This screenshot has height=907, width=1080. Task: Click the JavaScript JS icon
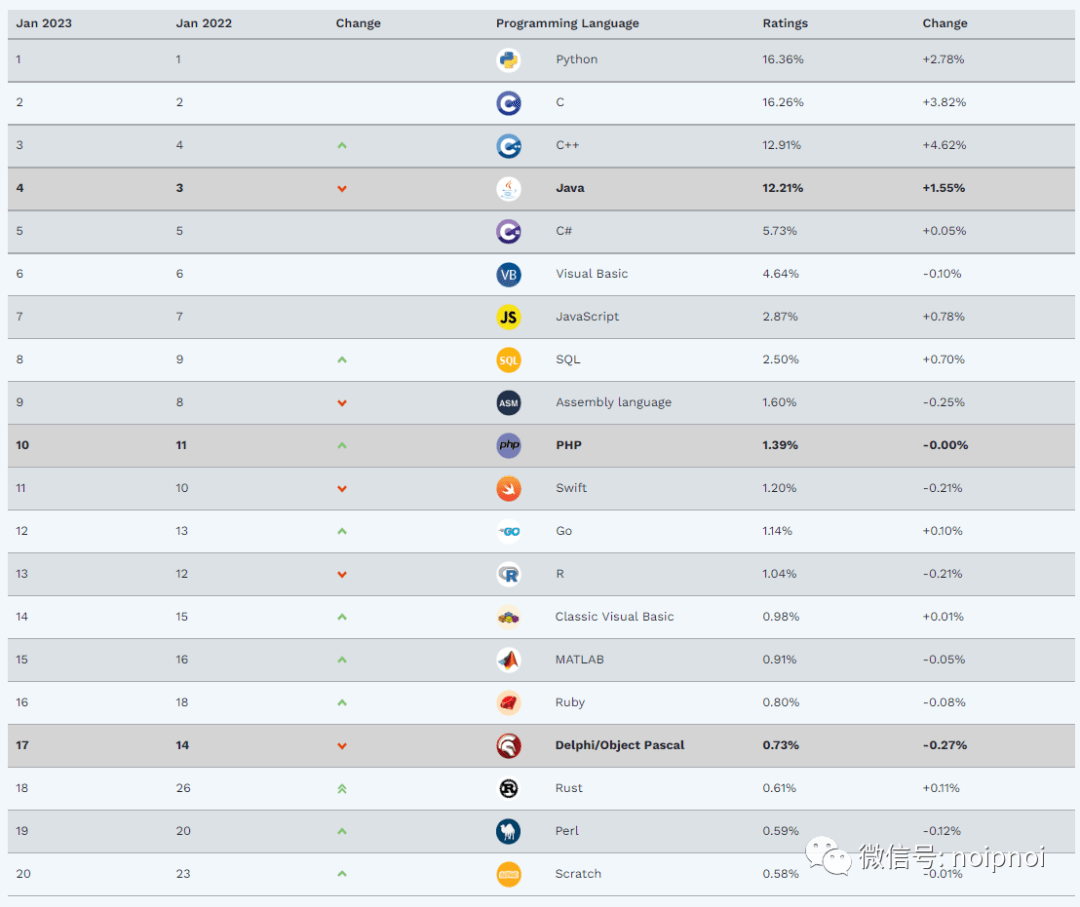pos(509,317)
